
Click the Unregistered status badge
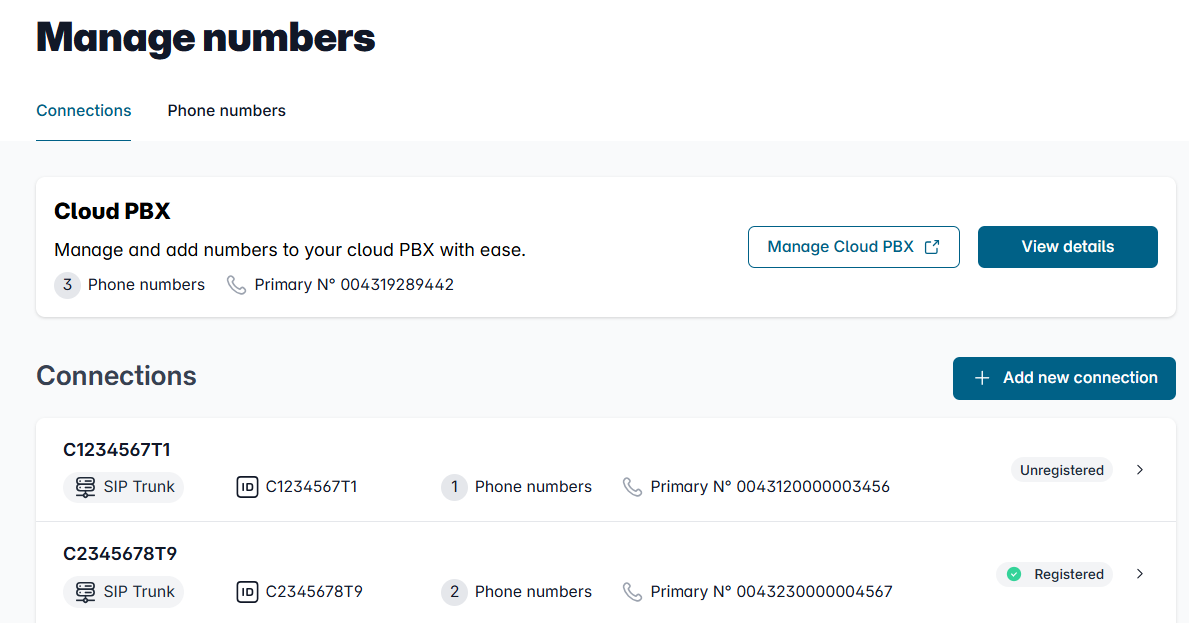click(1061, 470)
